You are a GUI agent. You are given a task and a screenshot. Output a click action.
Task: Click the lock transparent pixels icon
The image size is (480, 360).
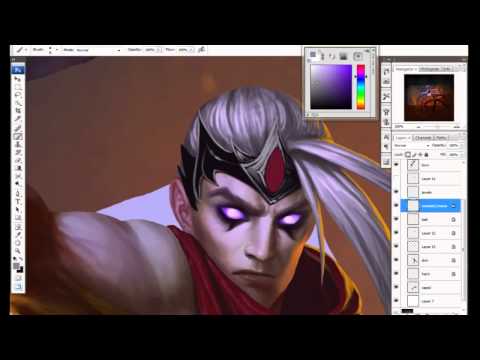click(x=408, y=154)
